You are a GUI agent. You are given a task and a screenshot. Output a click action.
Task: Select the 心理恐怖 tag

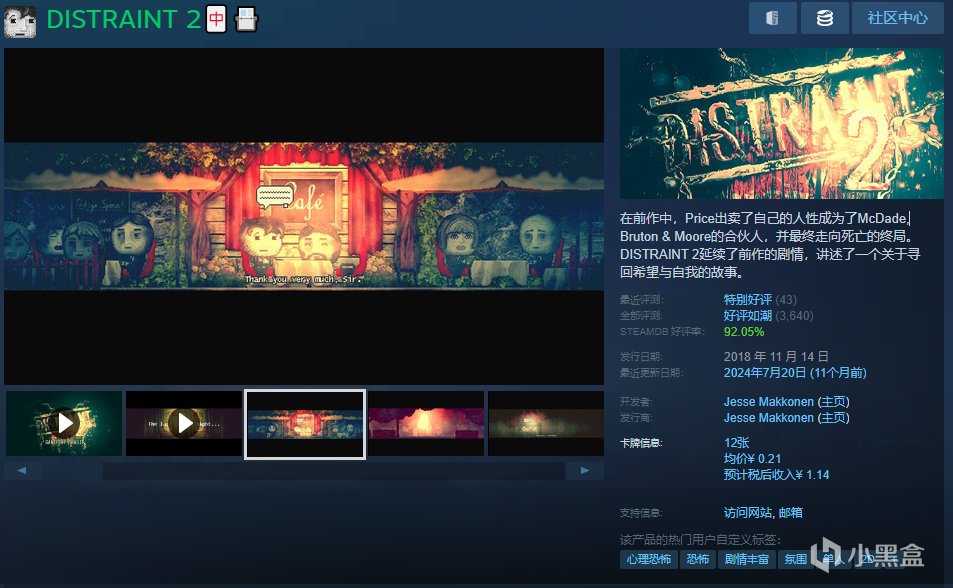point(649,559)
